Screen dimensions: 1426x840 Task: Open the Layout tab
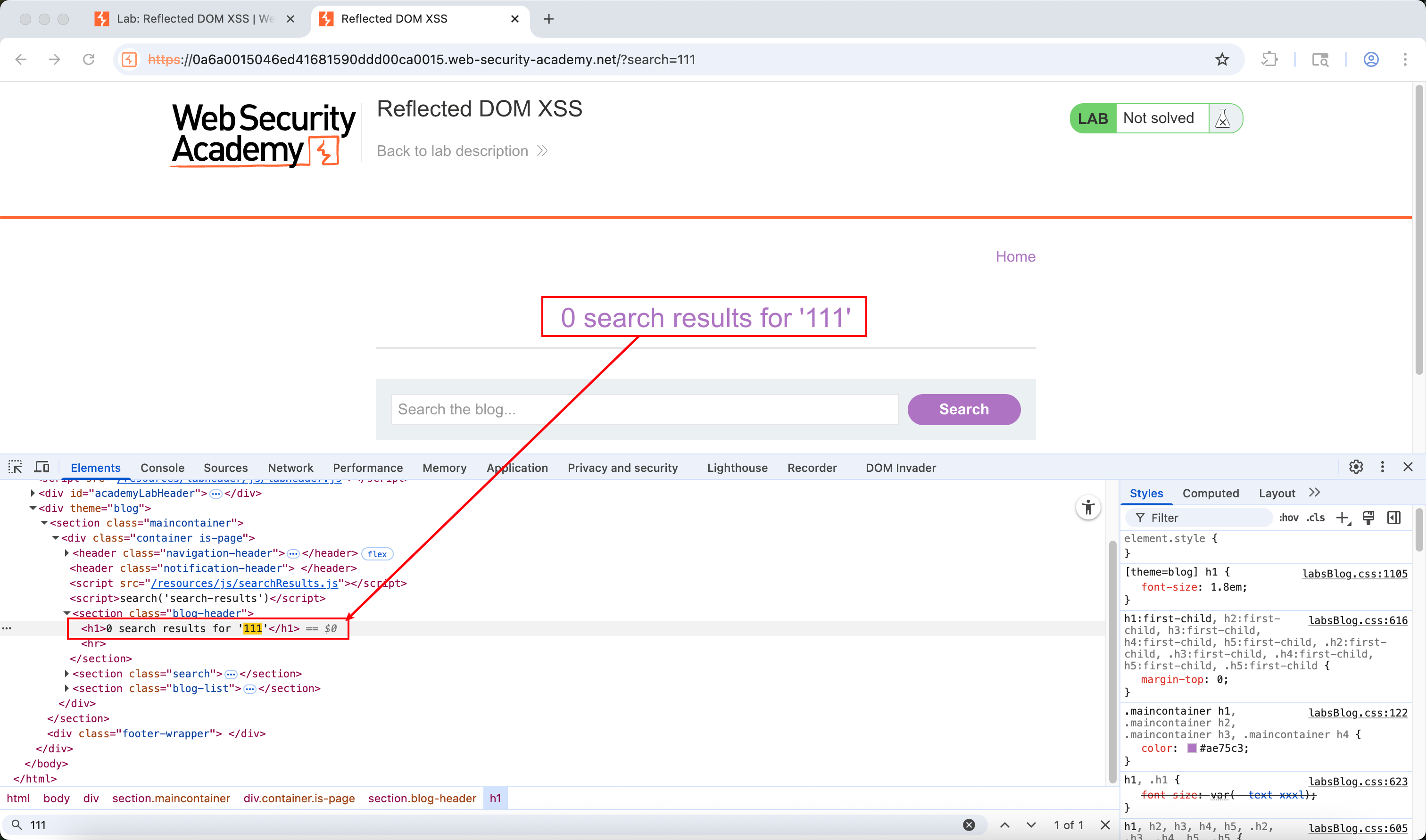pyautogui.click(x=1277, y=493)
